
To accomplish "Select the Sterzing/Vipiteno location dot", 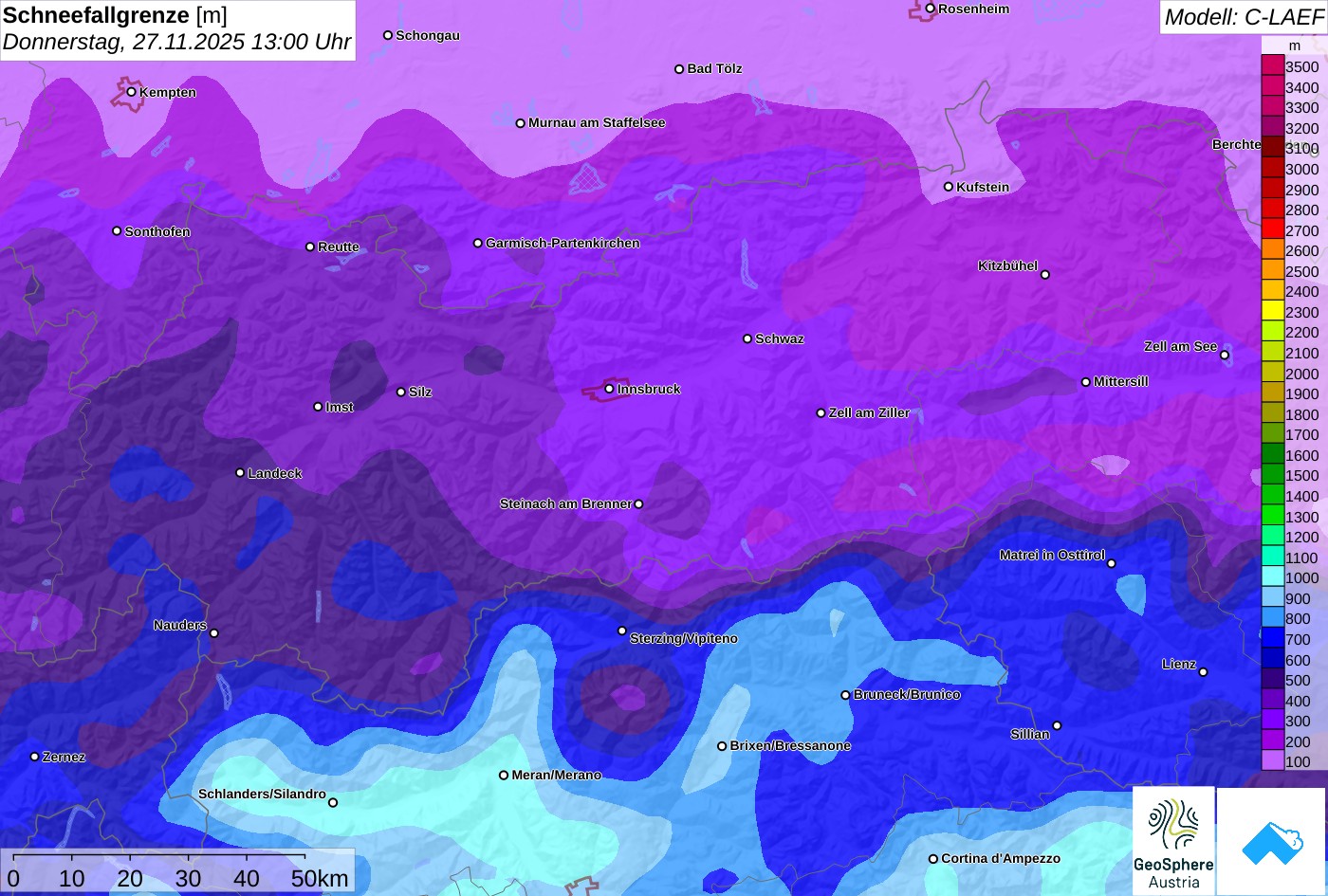I will tap(622, 631).
